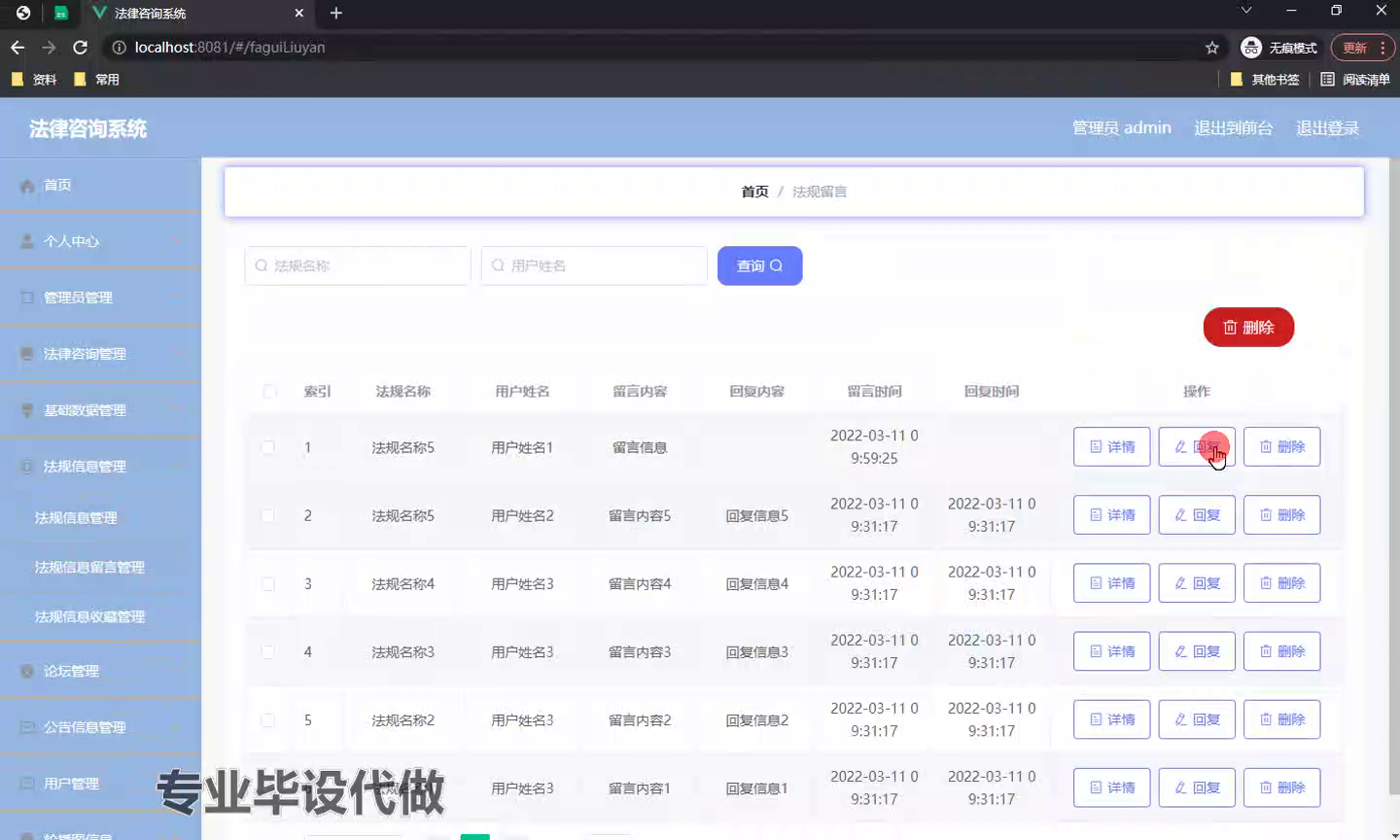The width and height of the screenshot is (1400, 840).
Task: Close the 法律咨询系统 browser tab
Action: coord(299,13)
